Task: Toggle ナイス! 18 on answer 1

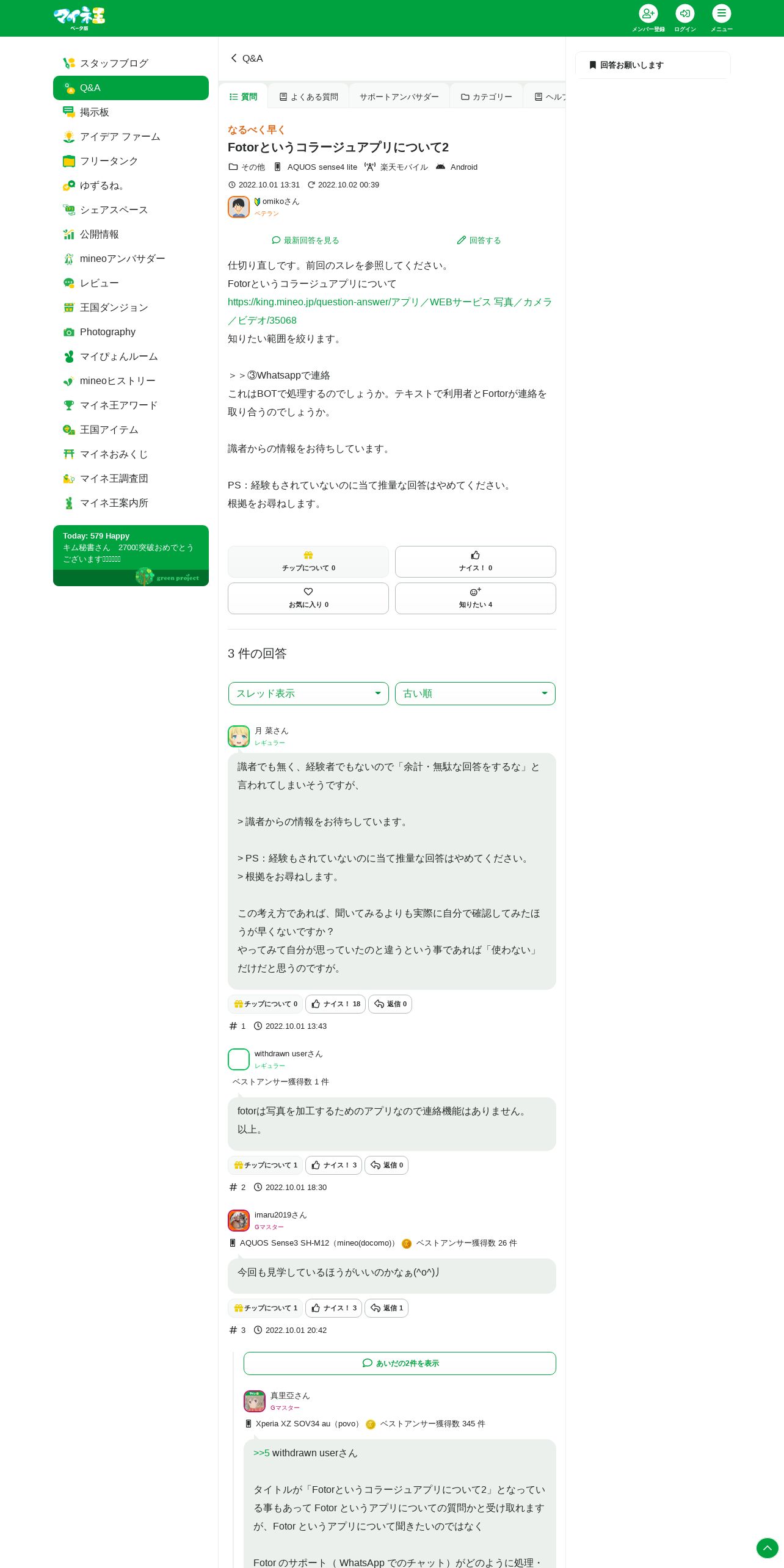Action: [x=335, y=1004]
